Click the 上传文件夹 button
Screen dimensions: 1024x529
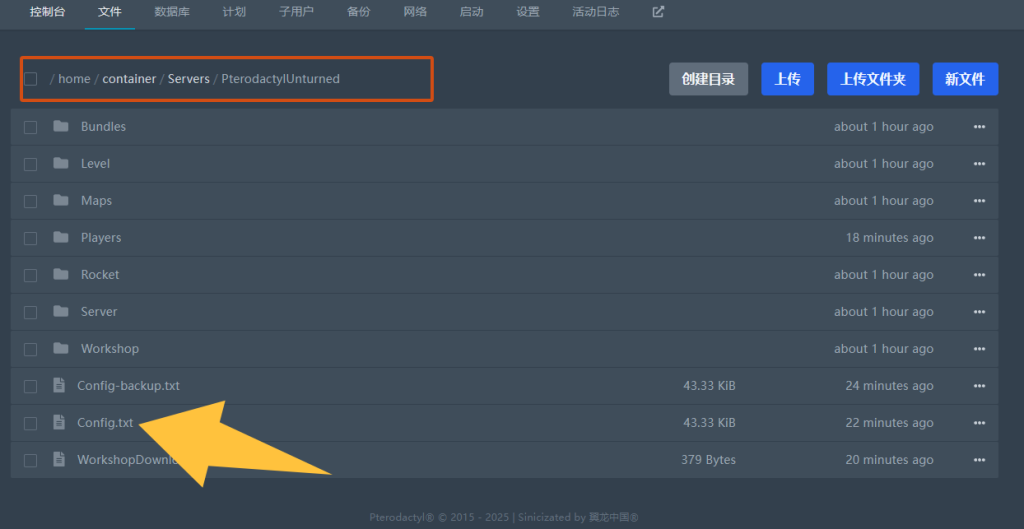873,79
